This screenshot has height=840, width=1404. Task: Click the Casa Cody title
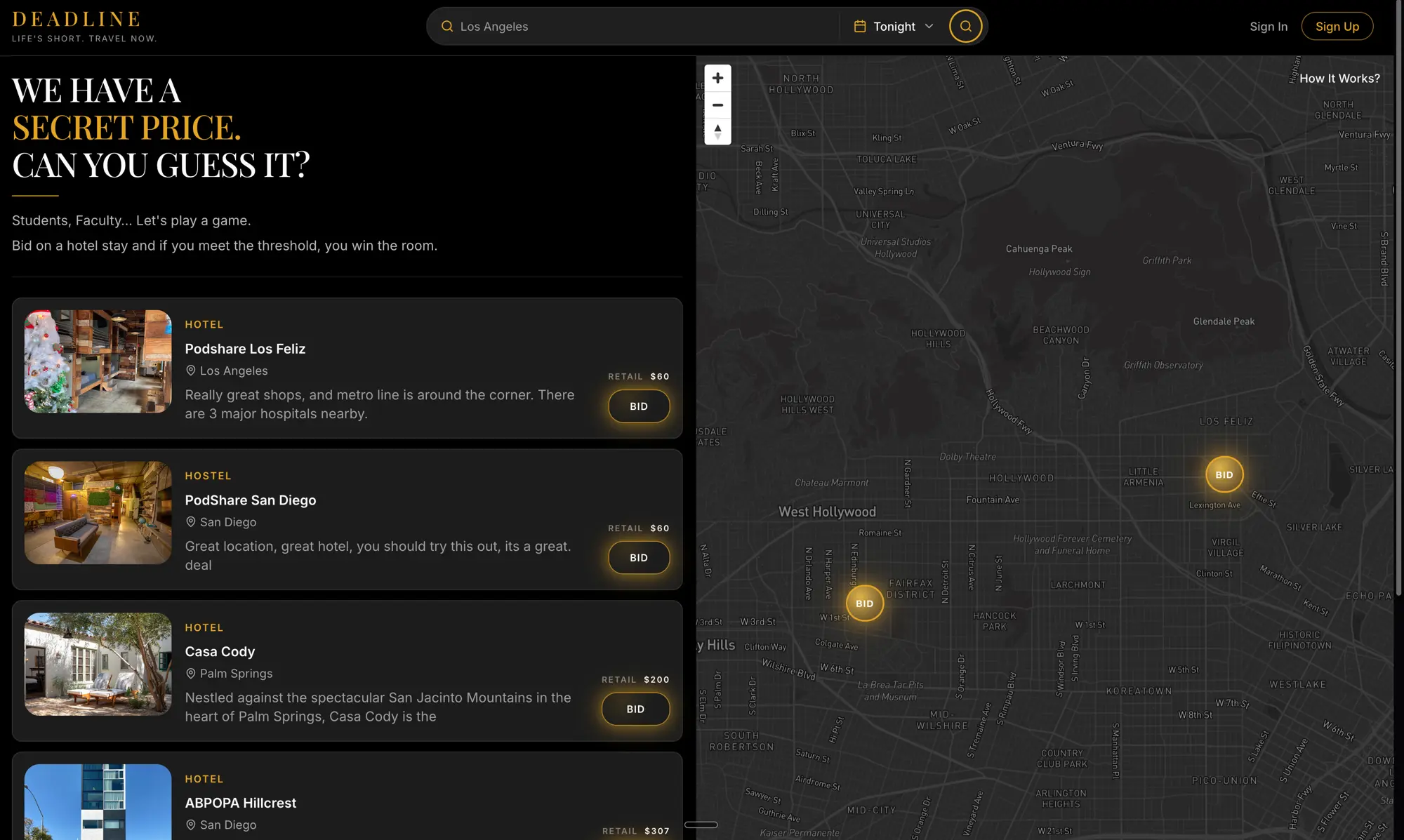pyautogui.click(x=220, y=652)
